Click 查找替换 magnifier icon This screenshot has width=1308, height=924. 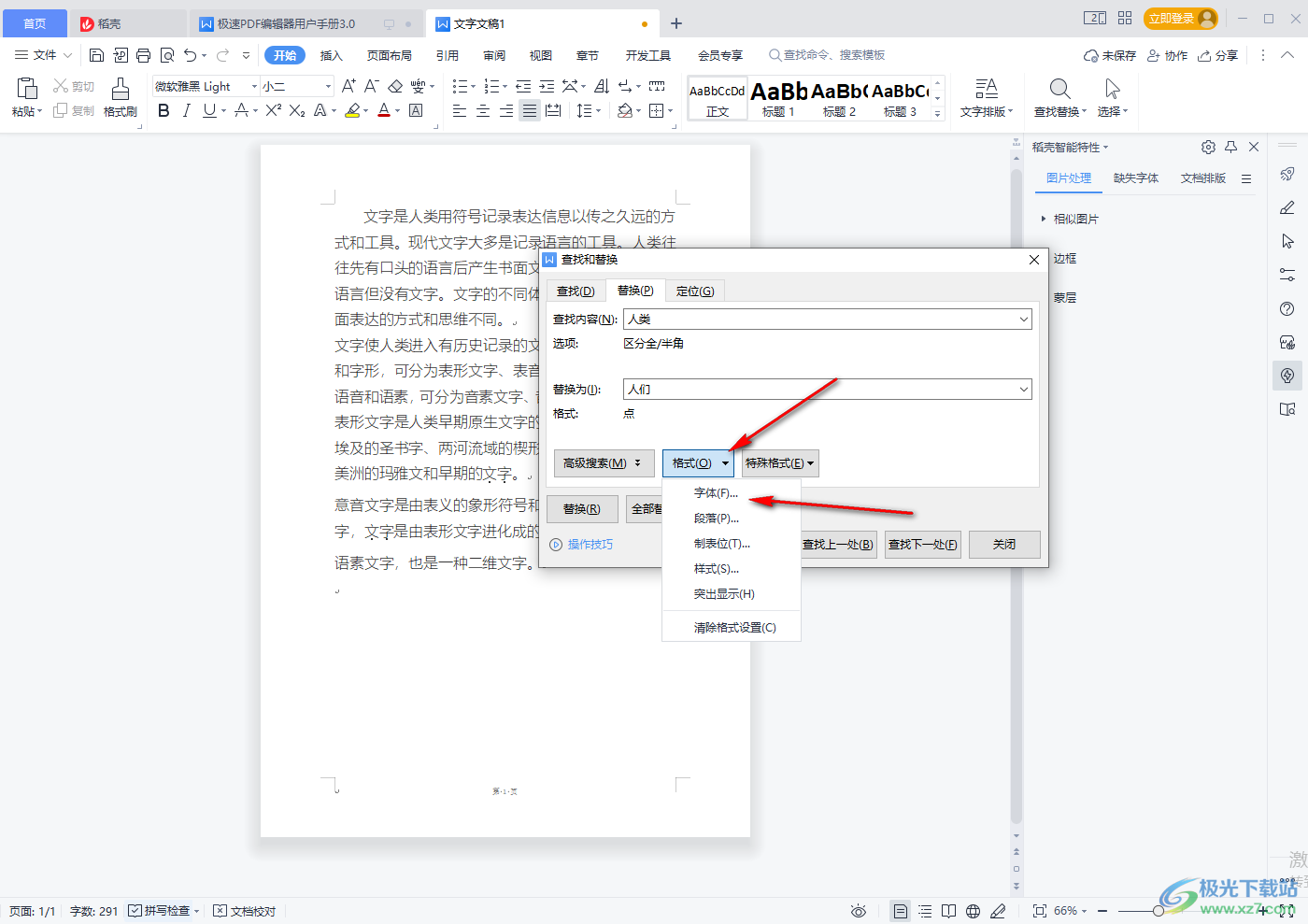(1059, 89)
